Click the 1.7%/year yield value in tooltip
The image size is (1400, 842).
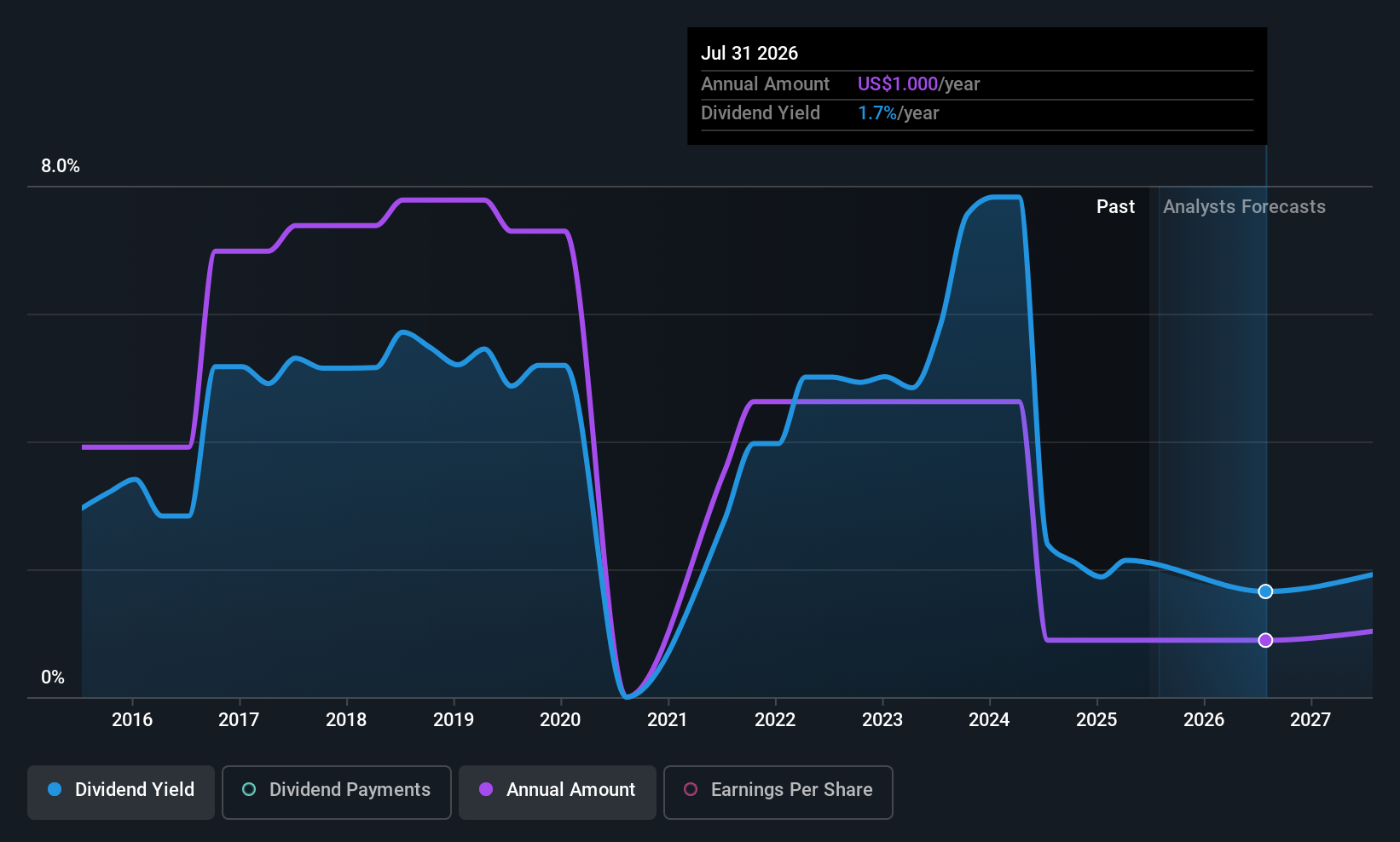point(898,113)
